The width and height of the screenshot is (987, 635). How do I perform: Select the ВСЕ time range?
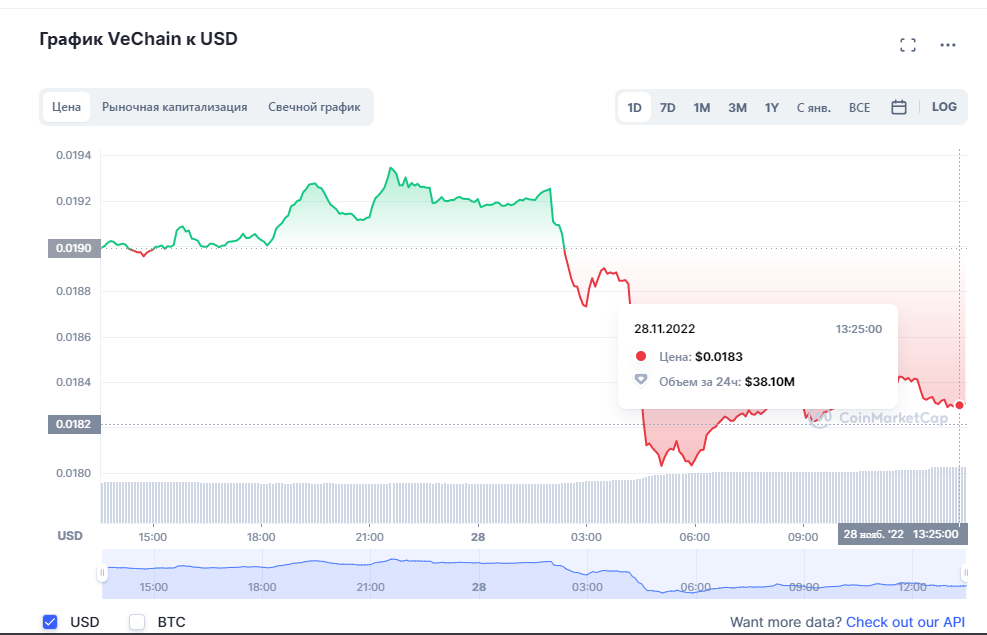pos(859,108)
